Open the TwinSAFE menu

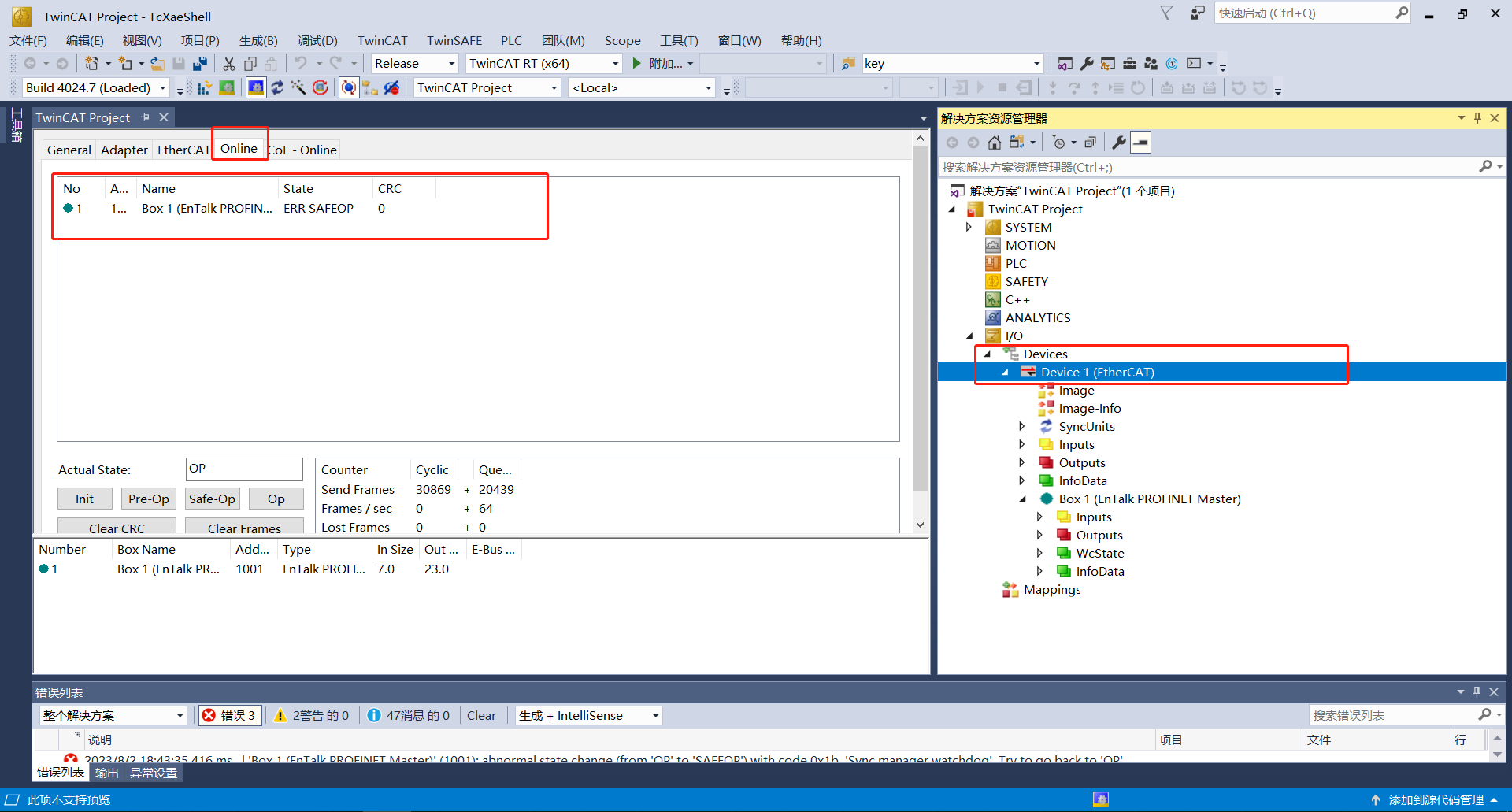(454, 40)
